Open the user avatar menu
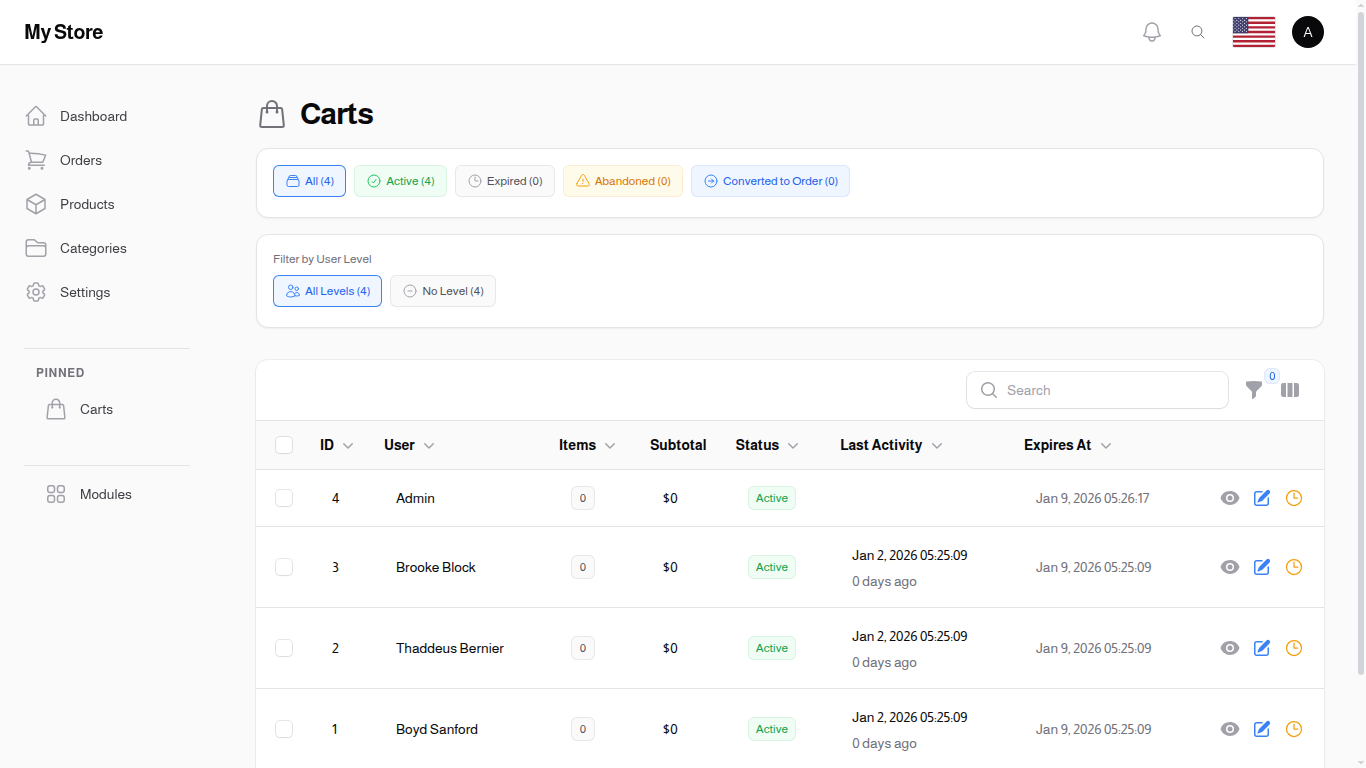This screenshot has width=1366, height=768. [x=1308, y=32]
